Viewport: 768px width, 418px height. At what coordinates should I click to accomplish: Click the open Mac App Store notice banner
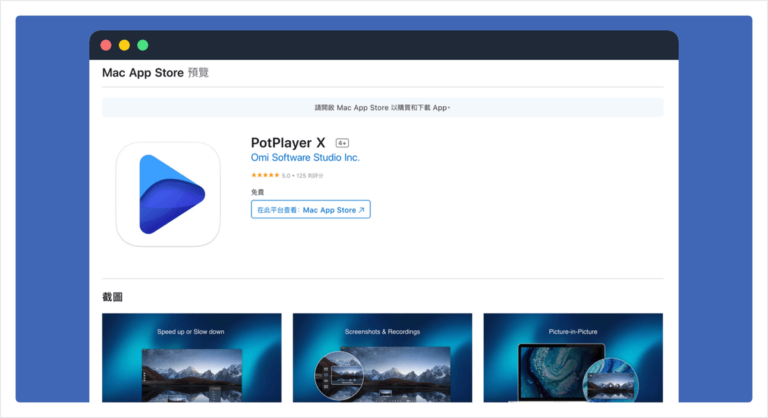(383, 107)
